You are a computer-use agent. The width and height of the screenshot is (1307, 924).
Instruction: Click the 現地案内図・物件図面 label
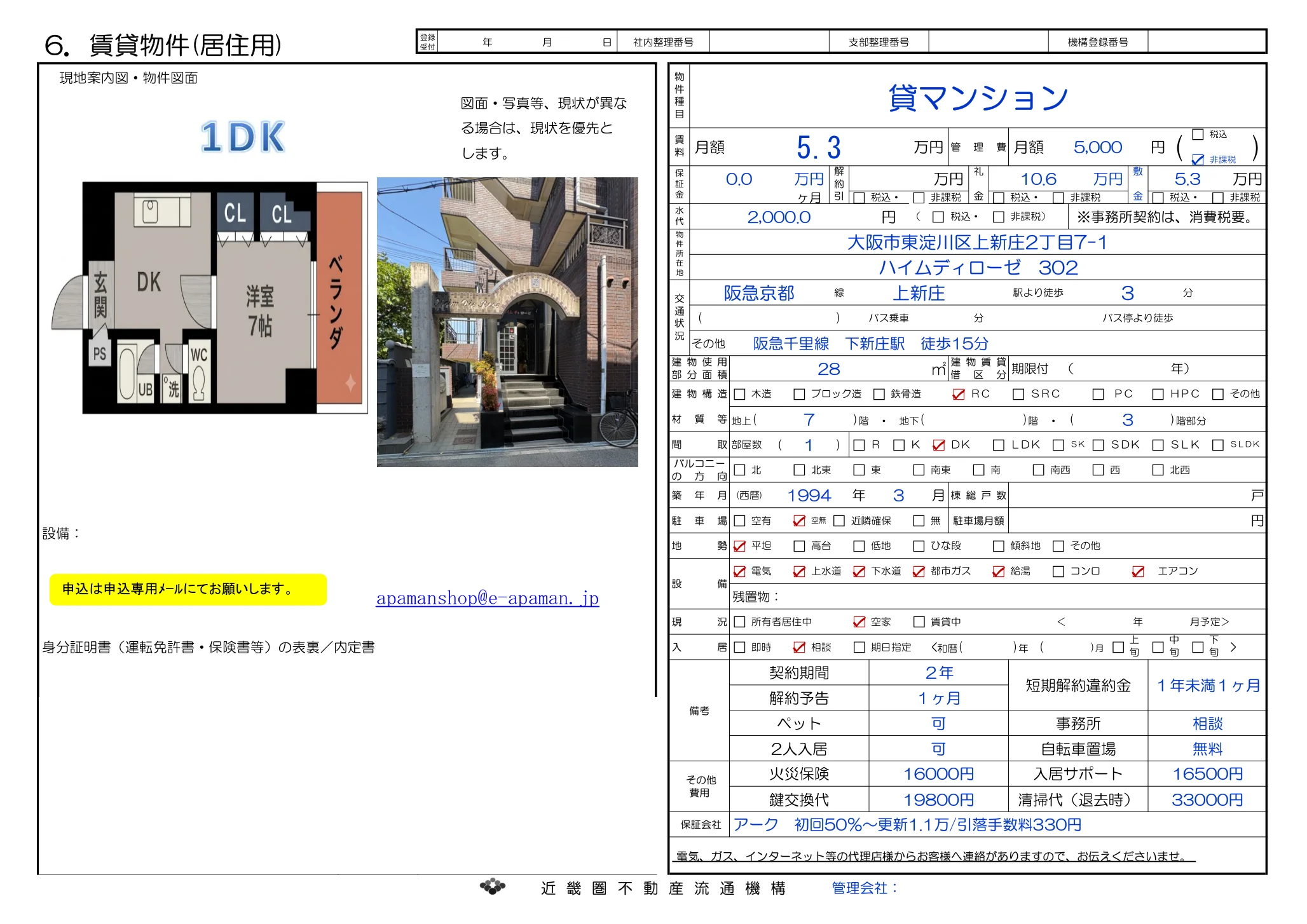coord(128,78)
